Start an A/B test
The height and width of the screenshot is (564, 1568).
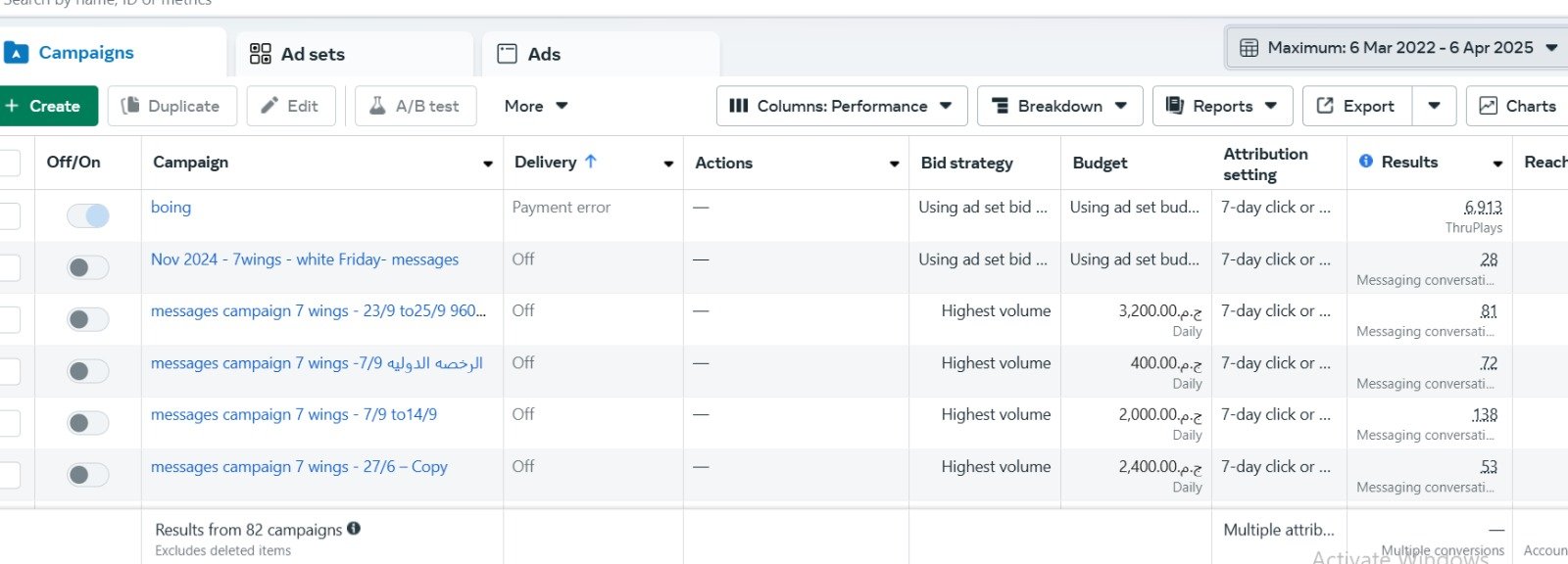pyautogui.click(x=416, y=106)
